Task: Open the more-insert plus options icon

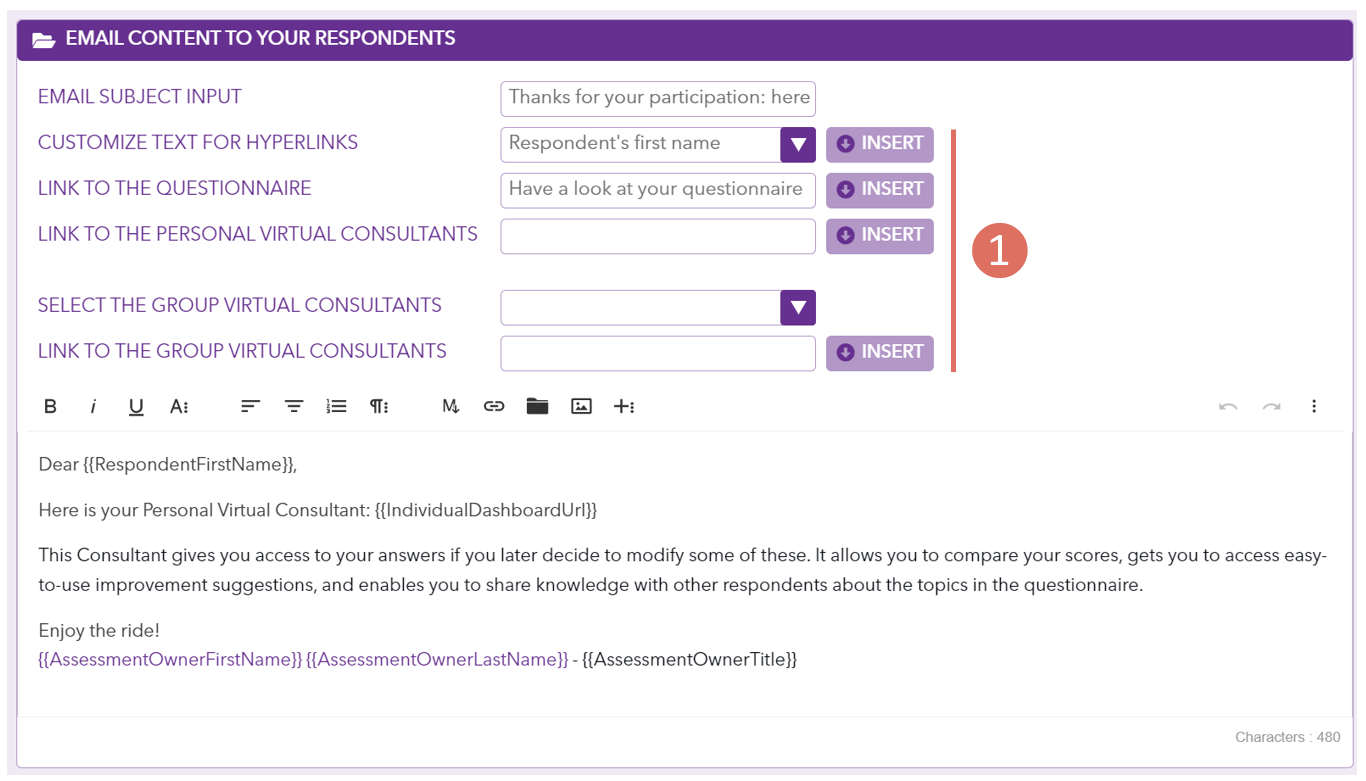Action: tap(625, 406)
